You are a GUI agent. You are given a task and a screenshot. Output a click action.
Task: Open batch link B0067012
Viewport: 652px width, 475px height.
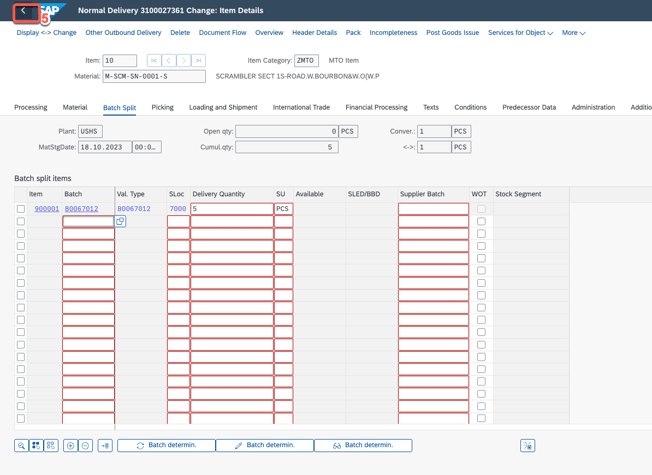(81, 209)
